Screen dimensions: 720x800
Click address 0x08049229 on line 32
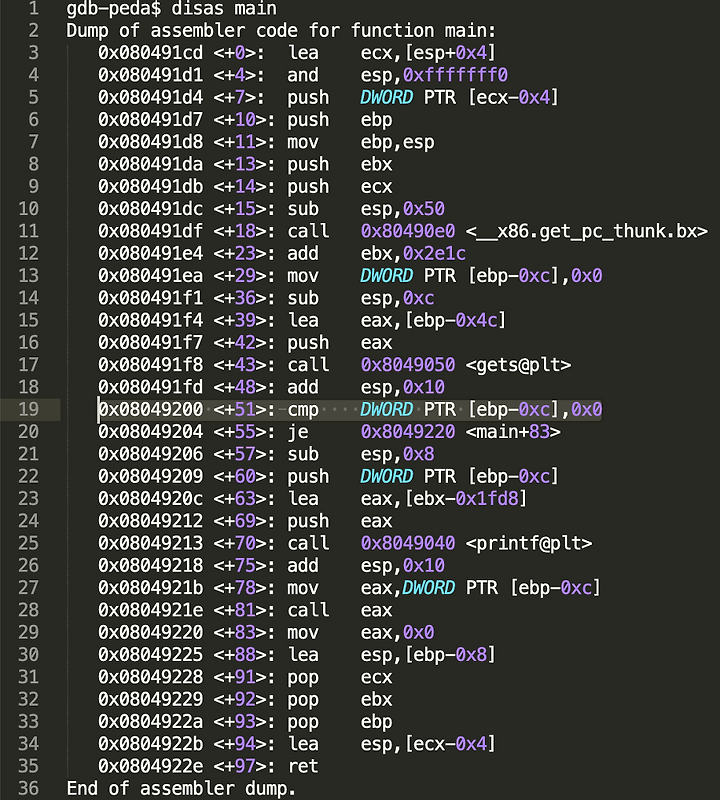click(x=151, y=700)
